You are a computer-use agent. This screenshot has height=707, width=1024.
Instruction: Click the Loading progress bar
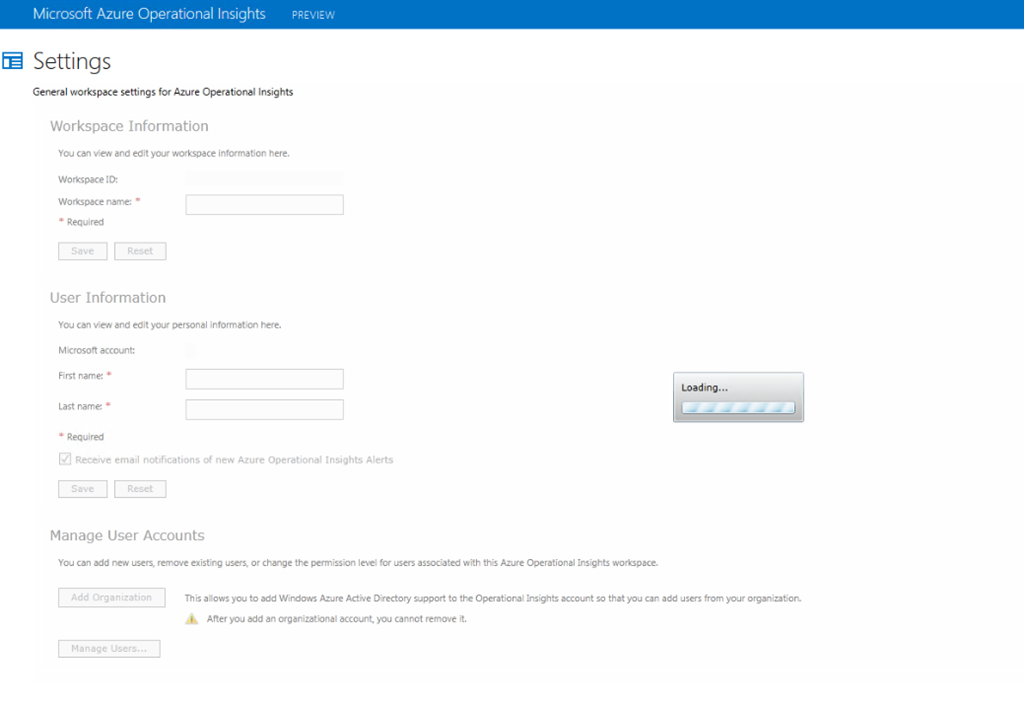coord(738,408)
